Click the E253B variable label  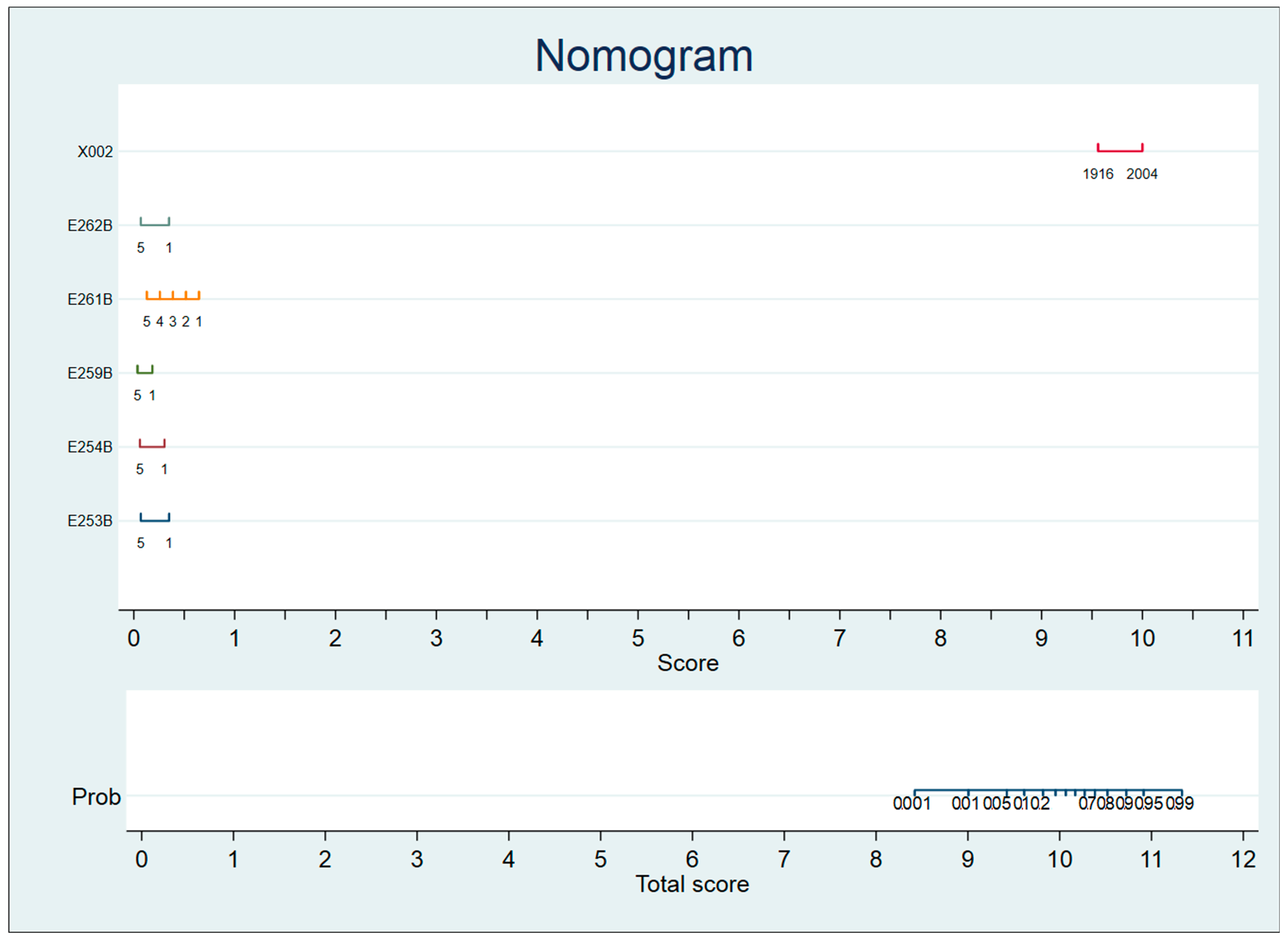pos(89,521)
